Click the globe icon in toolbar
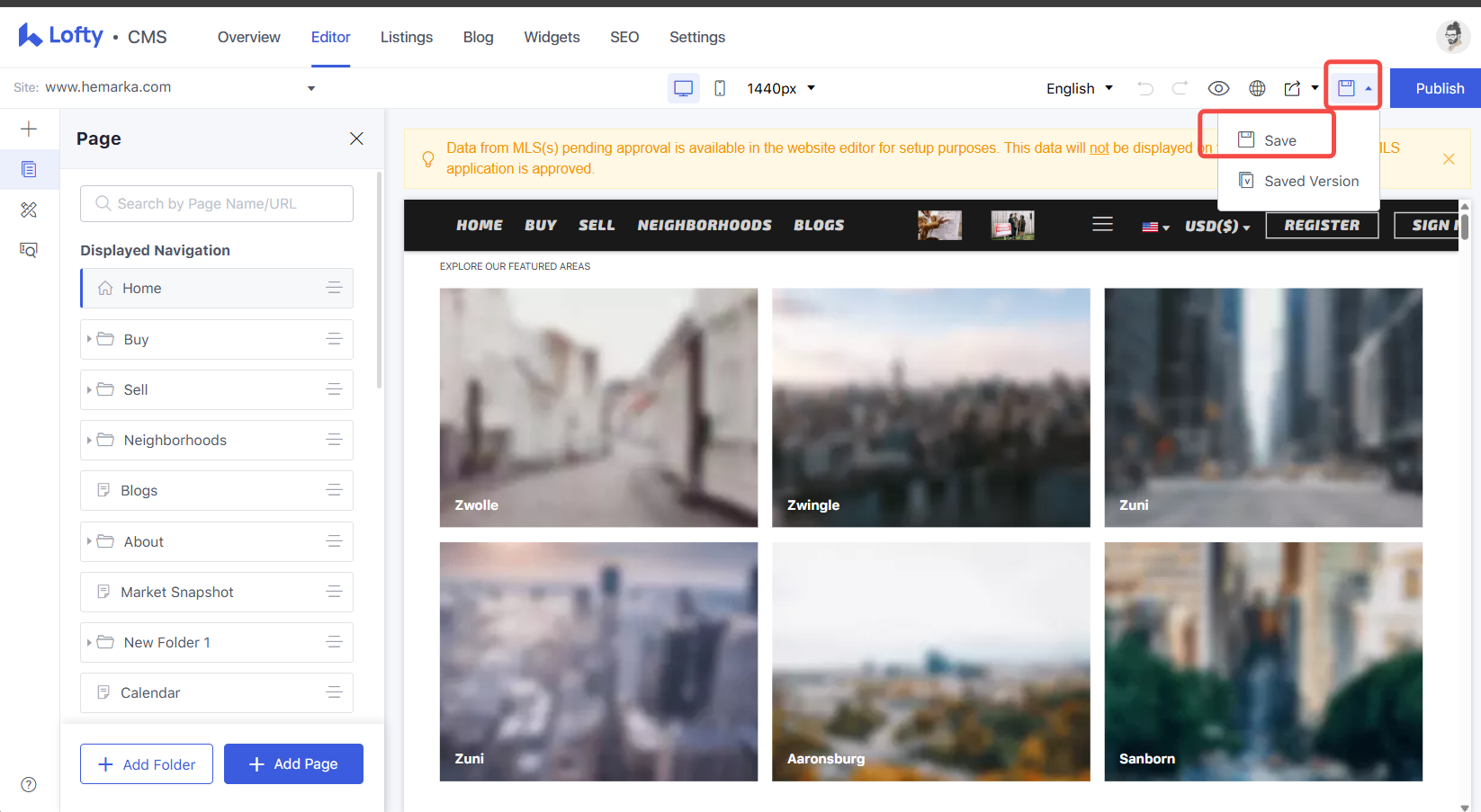Screen dimensions: 1481x812 [1257, 88]
